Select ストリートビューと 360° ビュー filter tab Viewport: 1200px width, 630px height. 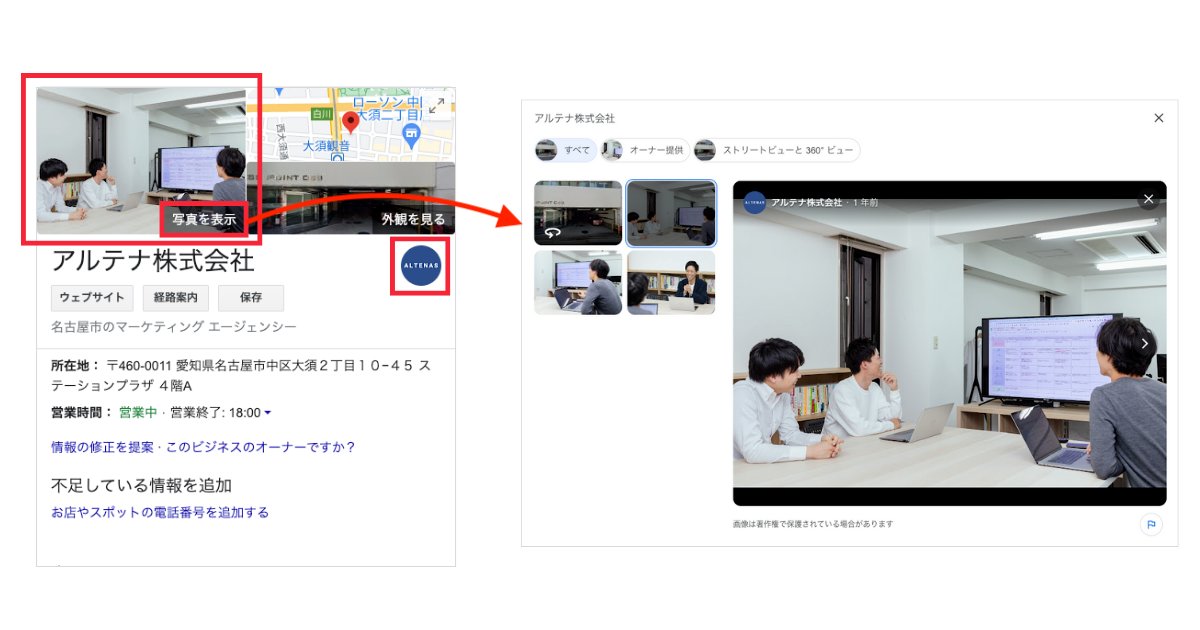coord(777,150)
